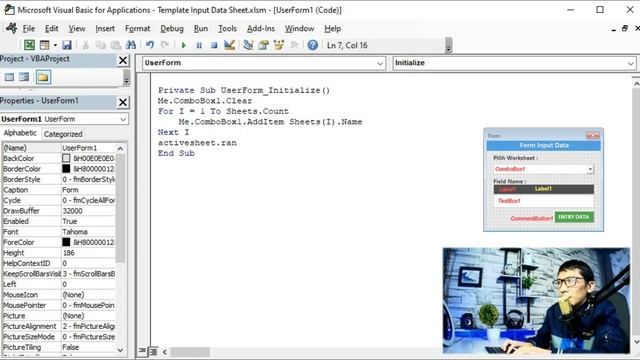Click the View Code icon in Project panel

9,77
